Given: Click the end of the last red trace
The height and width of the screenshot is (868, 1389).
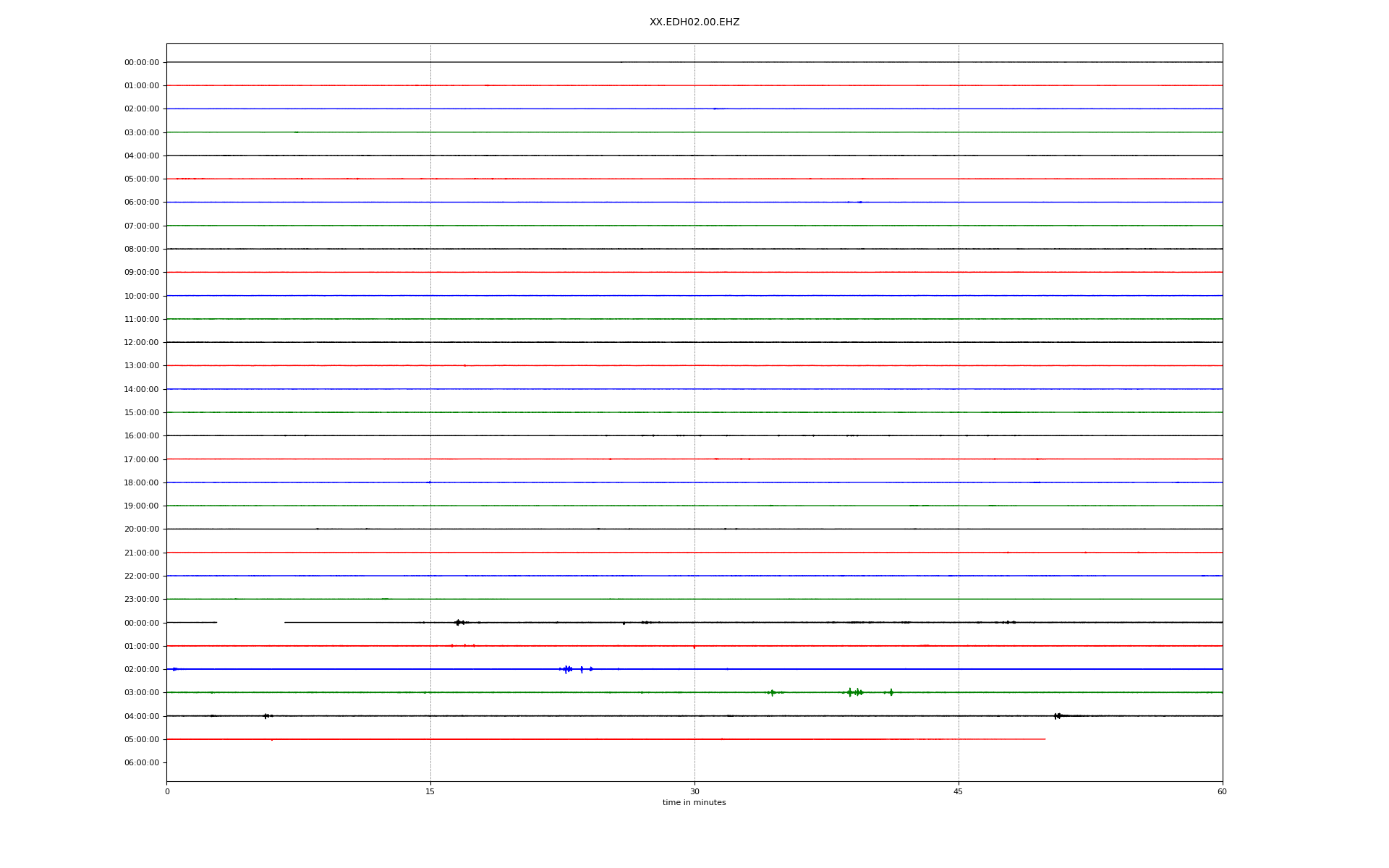Looking at the screenshot, I should pos(1044,739).
